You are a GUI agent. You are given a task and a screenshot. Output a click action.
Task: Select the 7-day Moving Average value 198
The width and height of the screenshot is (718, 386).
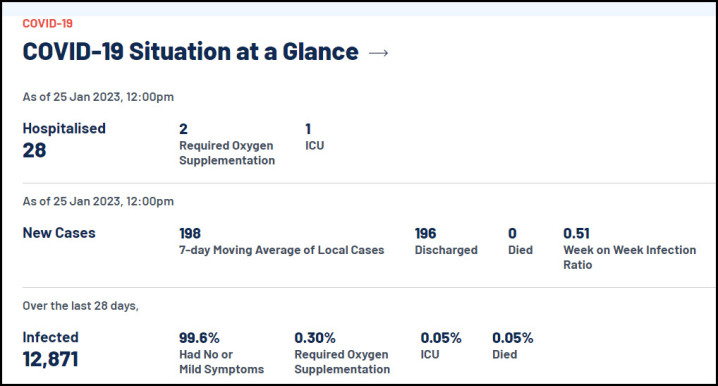point(190,233)
